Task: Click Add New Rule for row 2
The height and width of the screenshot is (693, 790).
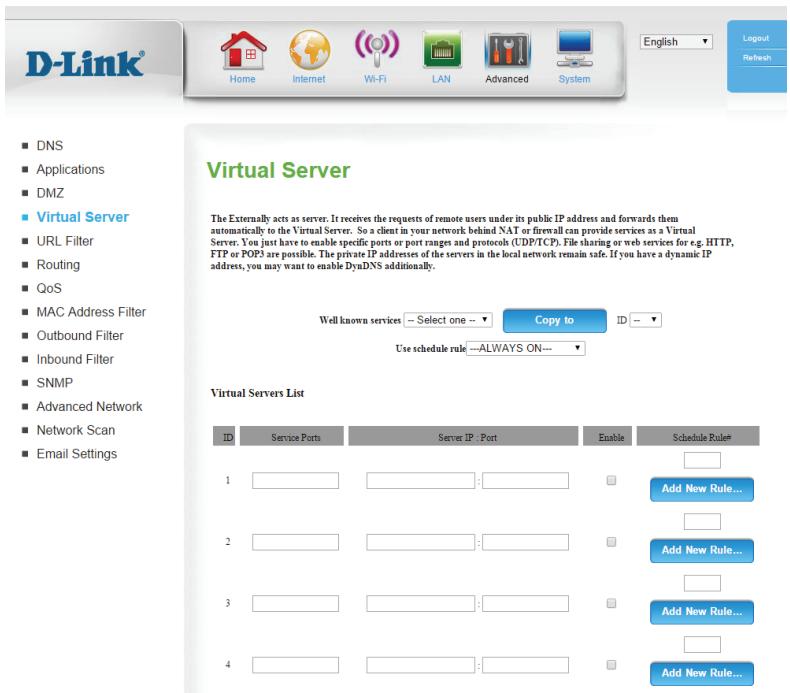Action: point(702,550)
